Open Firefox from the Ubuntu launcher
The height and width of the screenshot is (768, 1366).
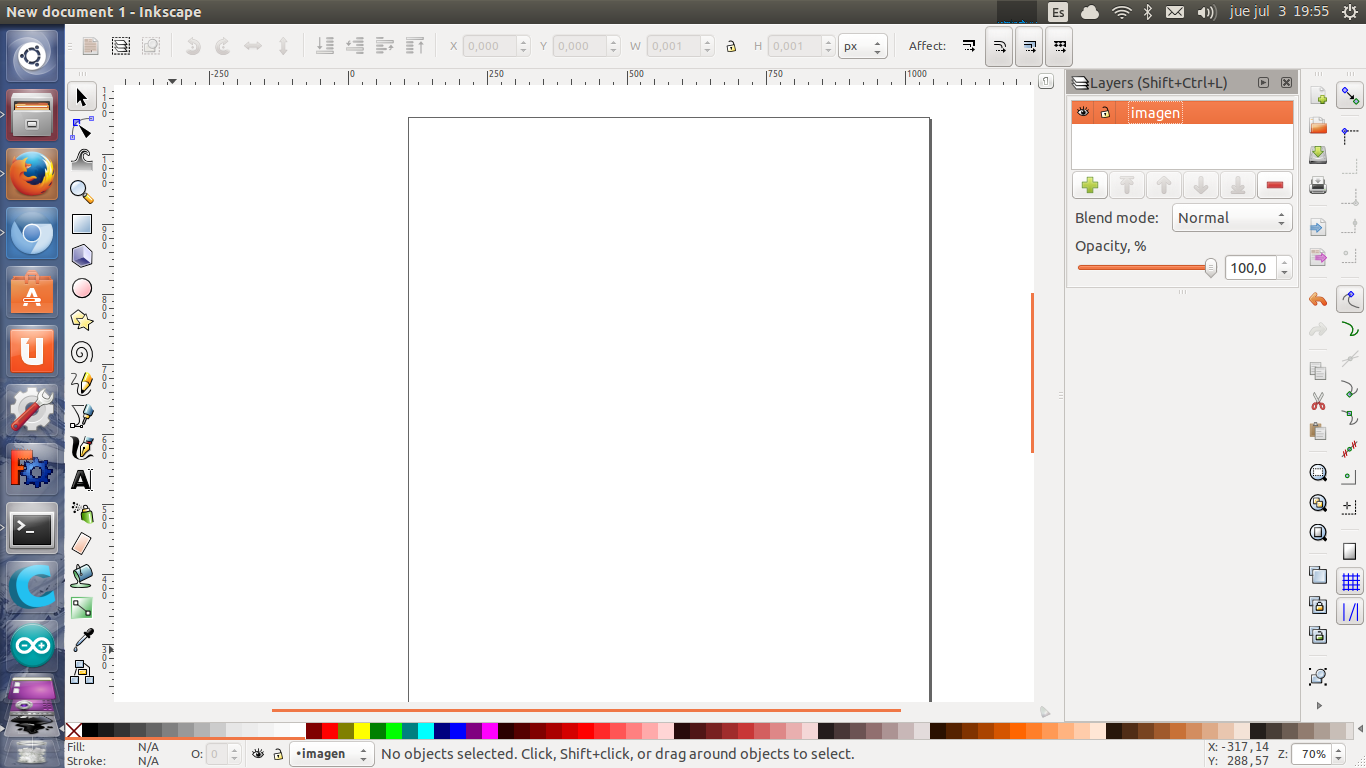(x=32, y=174)
